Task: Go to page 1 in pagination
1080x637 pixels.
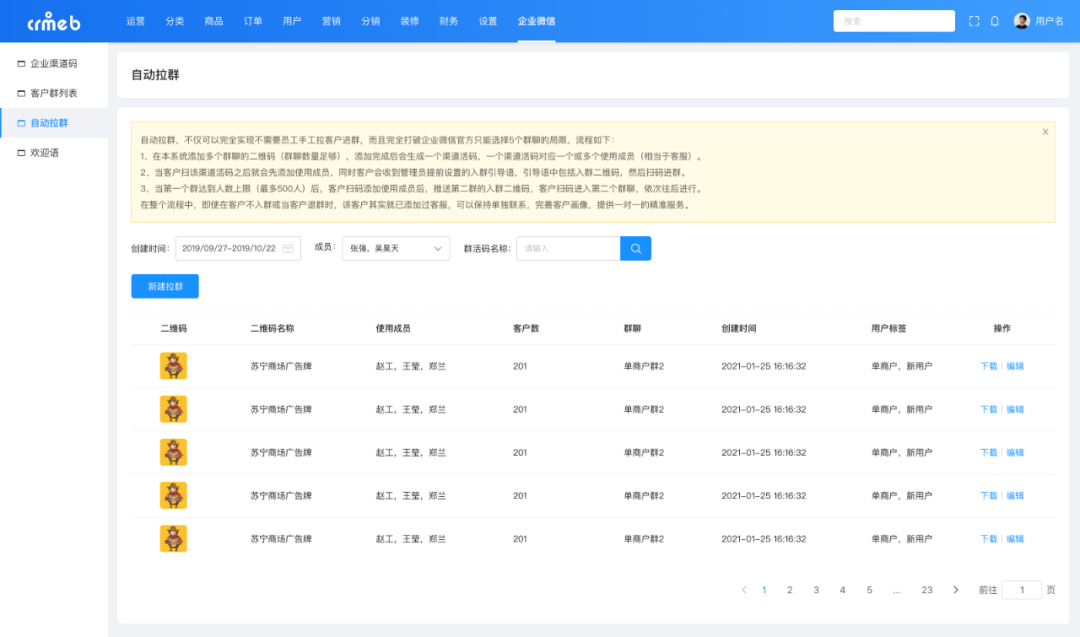Action: pos(764,589)
